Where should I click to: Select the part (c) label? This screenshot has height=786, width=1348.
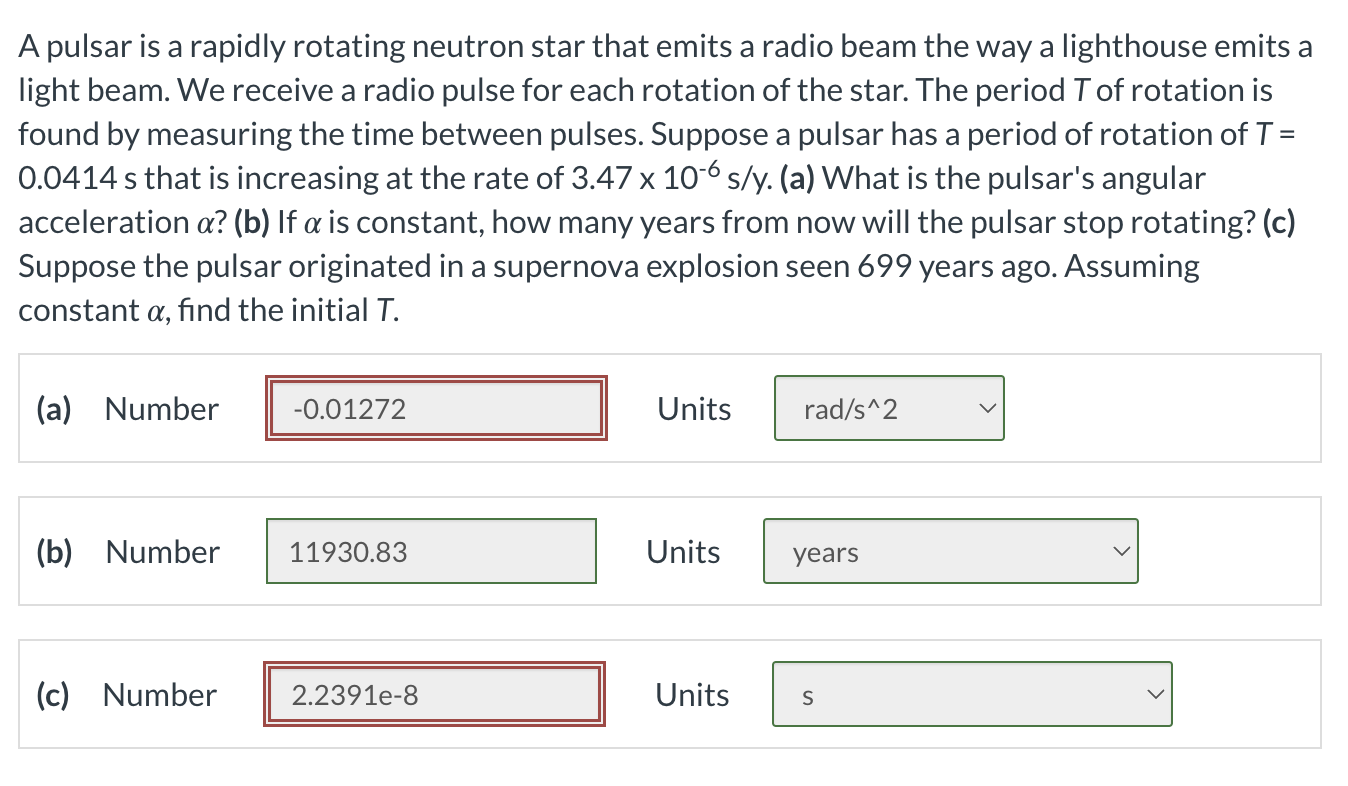[x=52, y=694]
